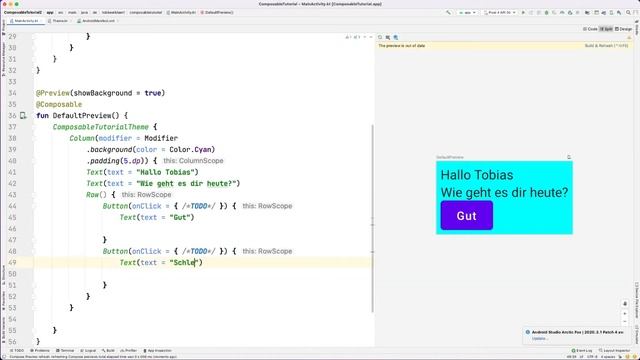This screenshot has width=640, height=360.
Task: Click the deploy preview icon above DefaultPreview
Action: (x=569, y=157)
